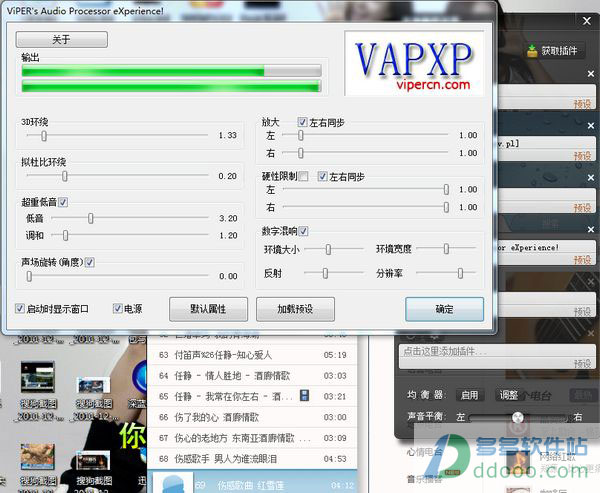
Task: Toggle 左右同步 beside 硬性限制
Action: pyautogui.click(x=322, y=176)
